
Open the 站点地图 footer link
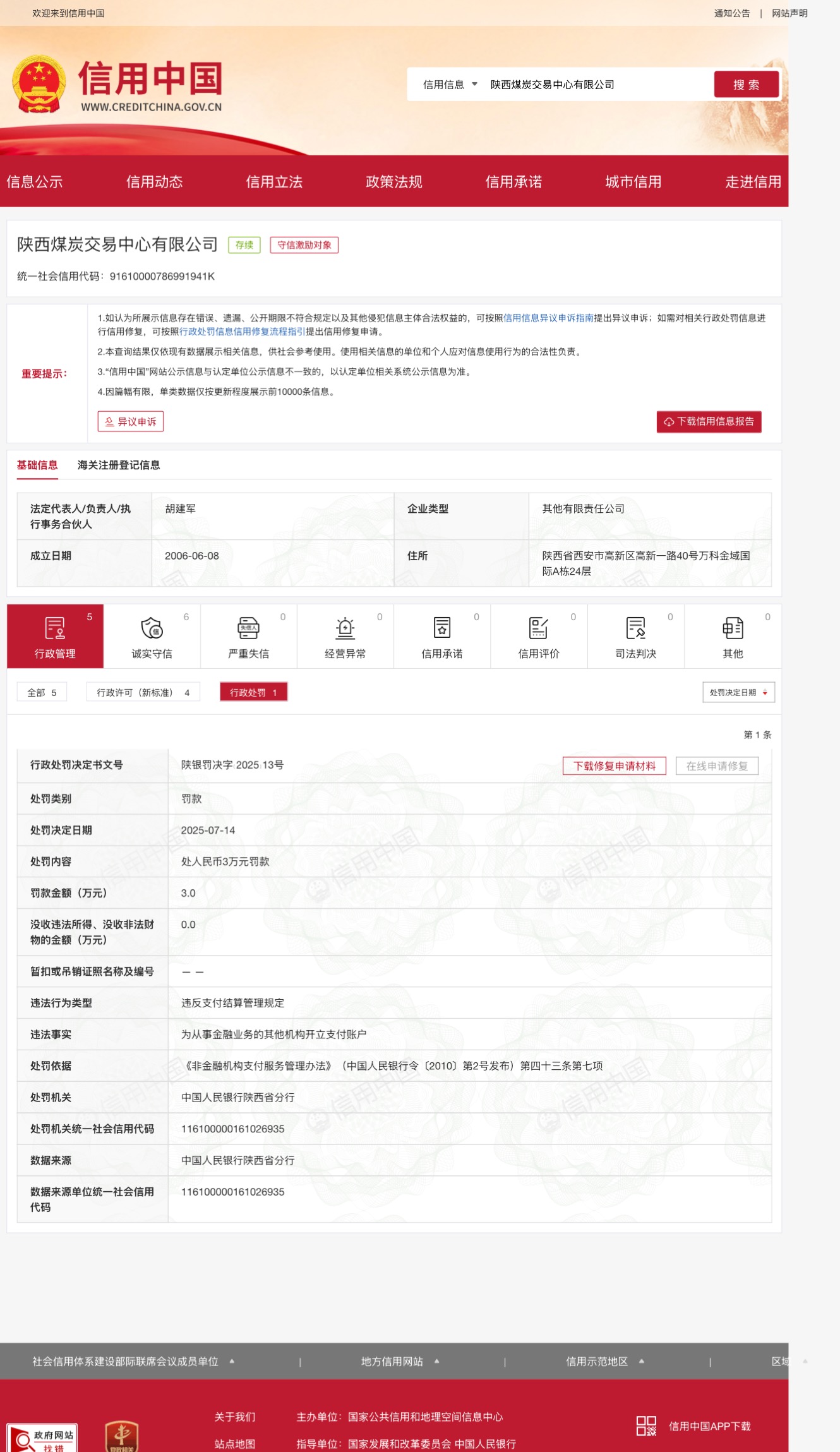point(235,1444)
